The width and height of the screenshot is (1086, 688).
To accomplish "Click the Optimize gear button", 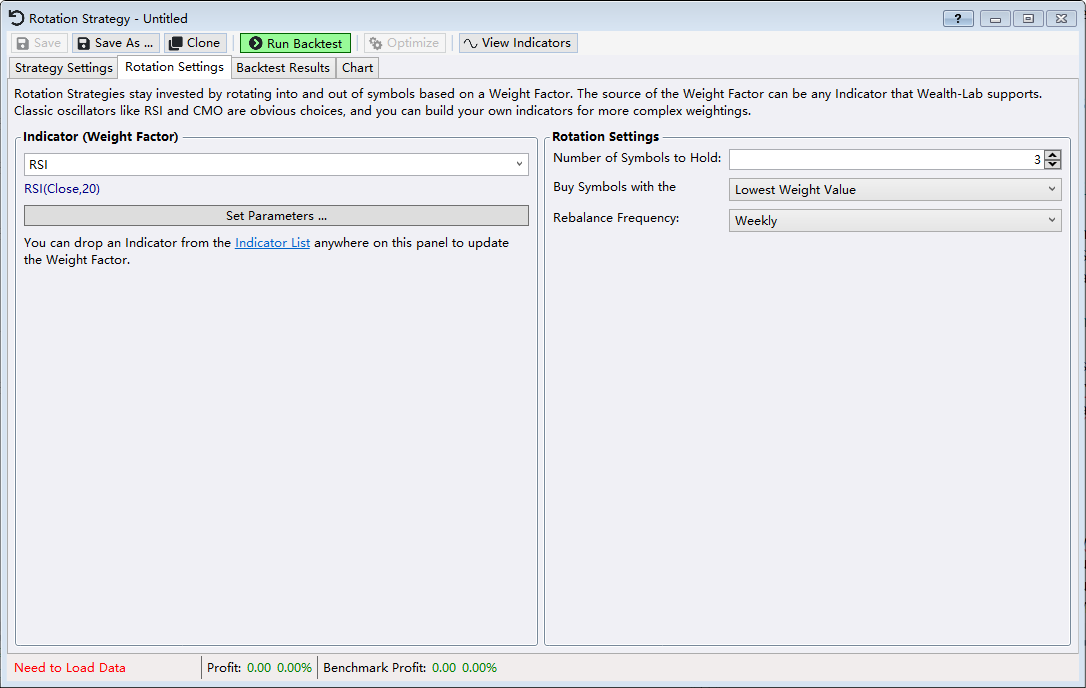I will pos(404,43).
